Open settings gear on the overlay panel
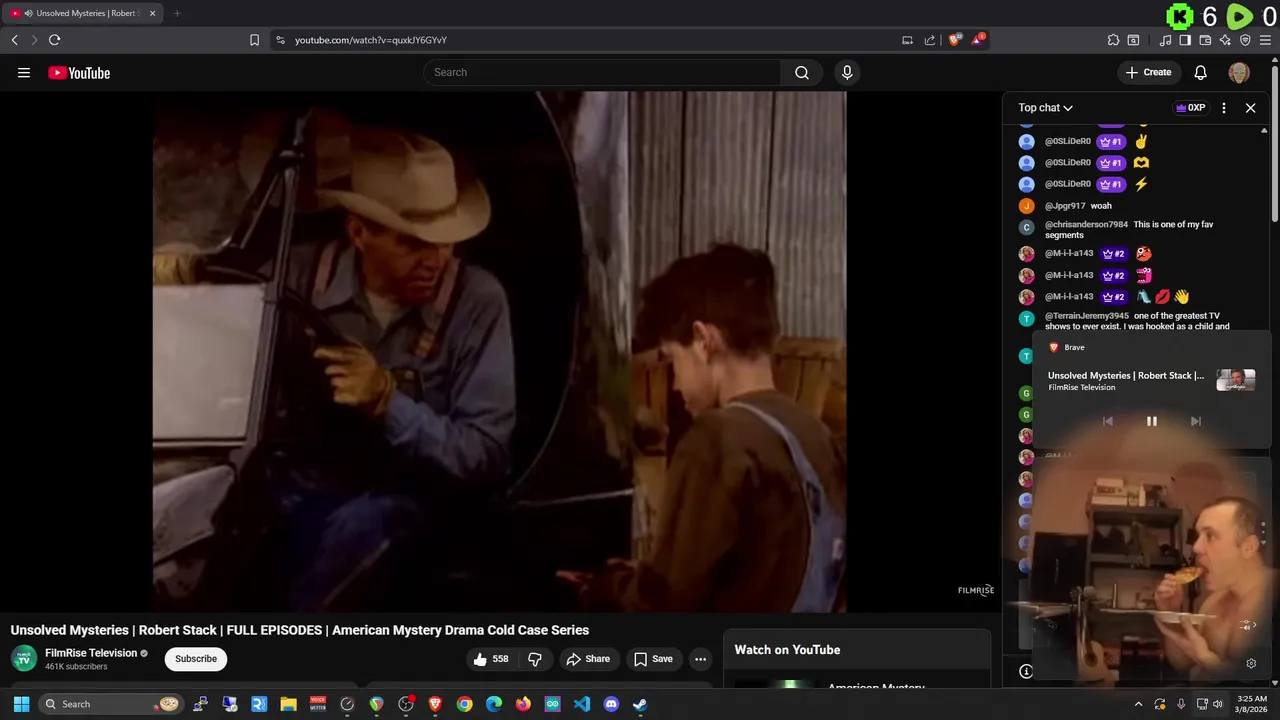The height and width of the screenshot is (720, 1280). [1251, 663]
